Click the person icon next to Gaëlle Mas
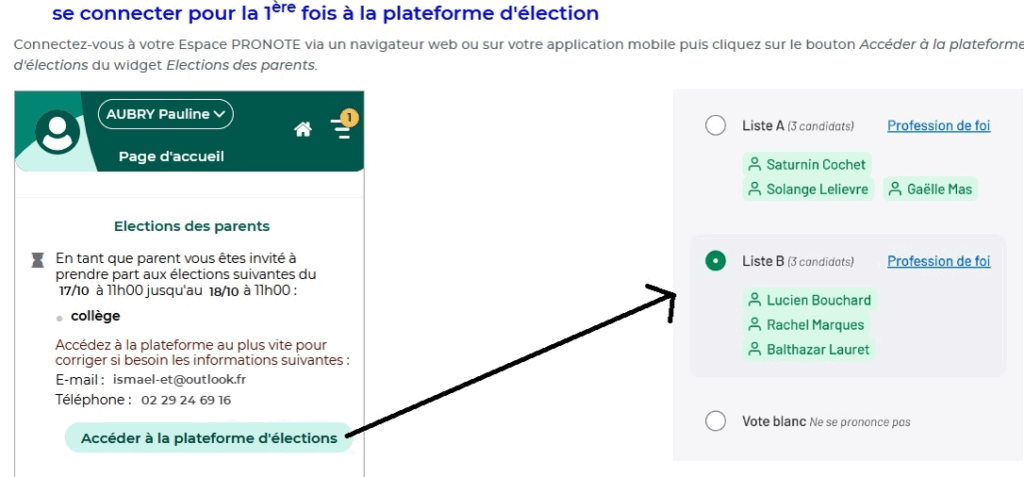The image size is (1024, 477). coord(895,189)
